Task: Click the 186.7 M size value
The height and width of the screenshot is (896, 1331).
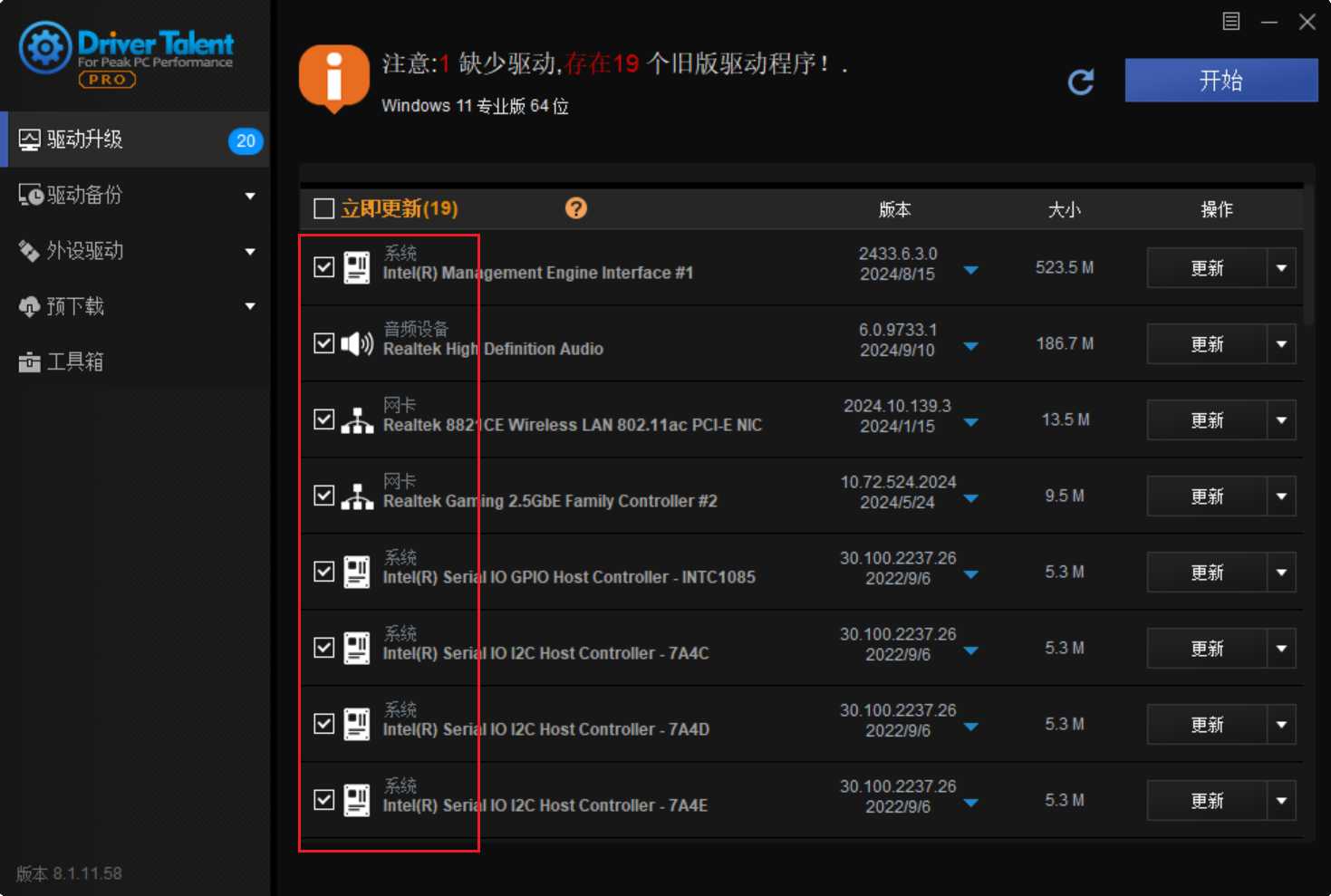Action: coord(1065,343)
